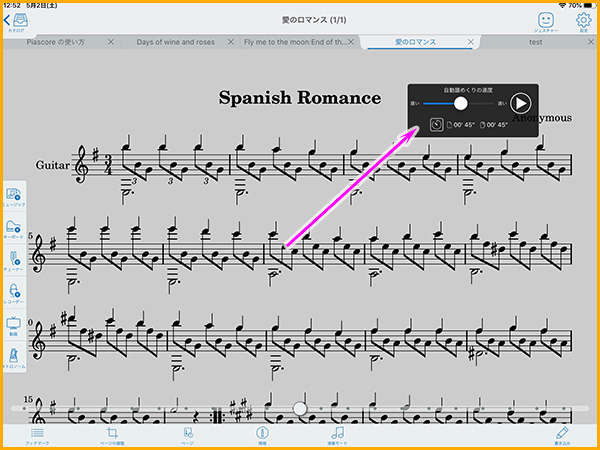
Task: Close the "愛のロマンス" tab
Action: [x=471, y=42]
